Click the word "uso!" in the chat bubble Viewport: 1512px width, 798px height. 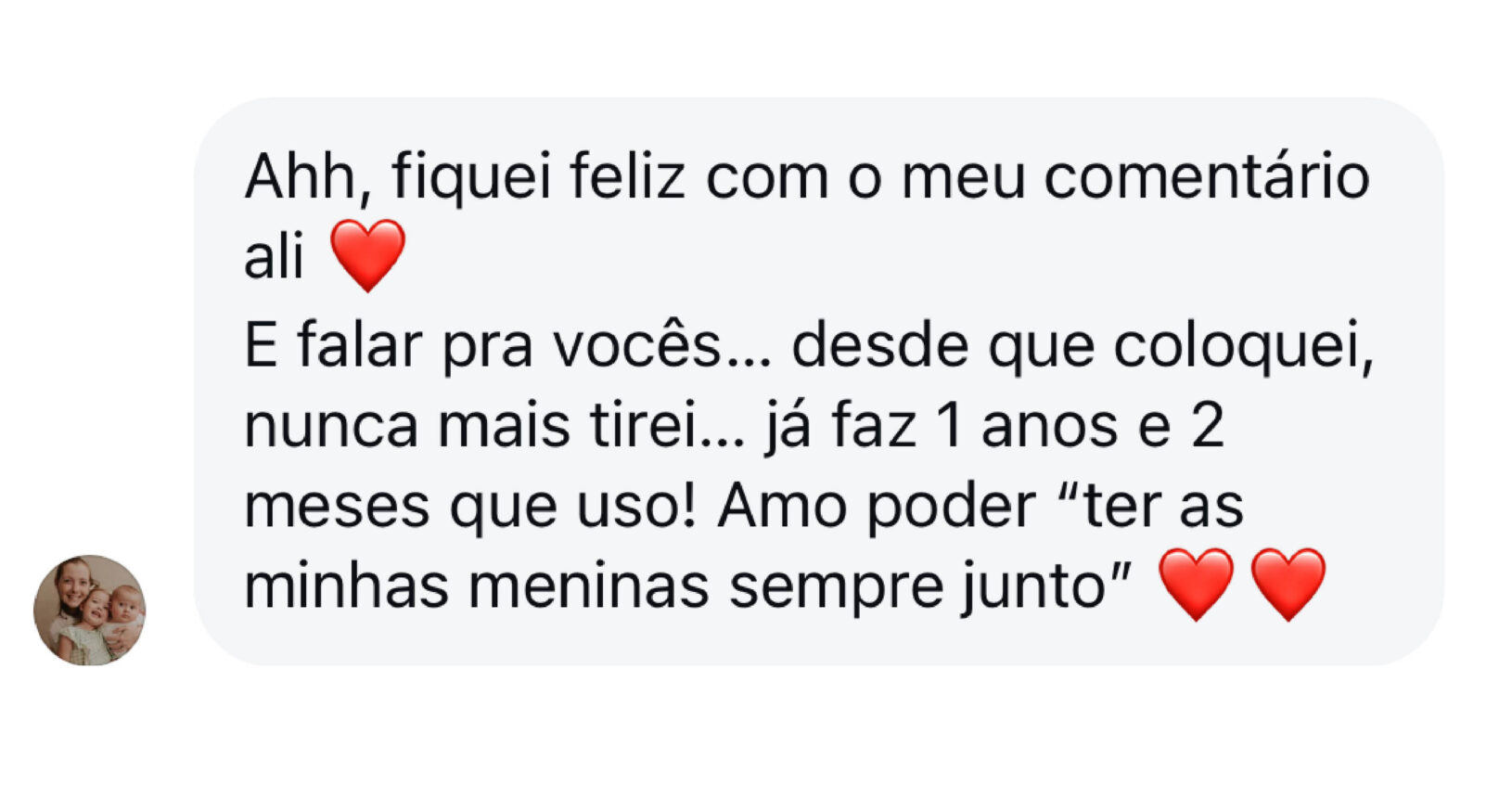pyautogui.click(x=636, y=507)
